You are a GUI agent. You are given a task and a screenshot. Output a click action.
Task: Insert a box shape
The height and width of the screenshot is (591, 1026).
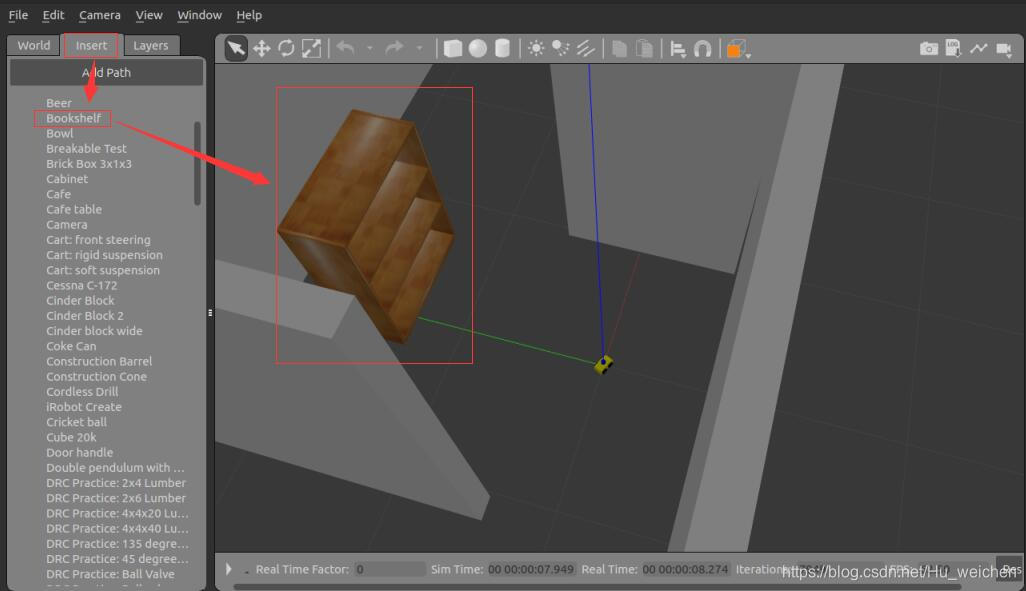tap(453, 48)
